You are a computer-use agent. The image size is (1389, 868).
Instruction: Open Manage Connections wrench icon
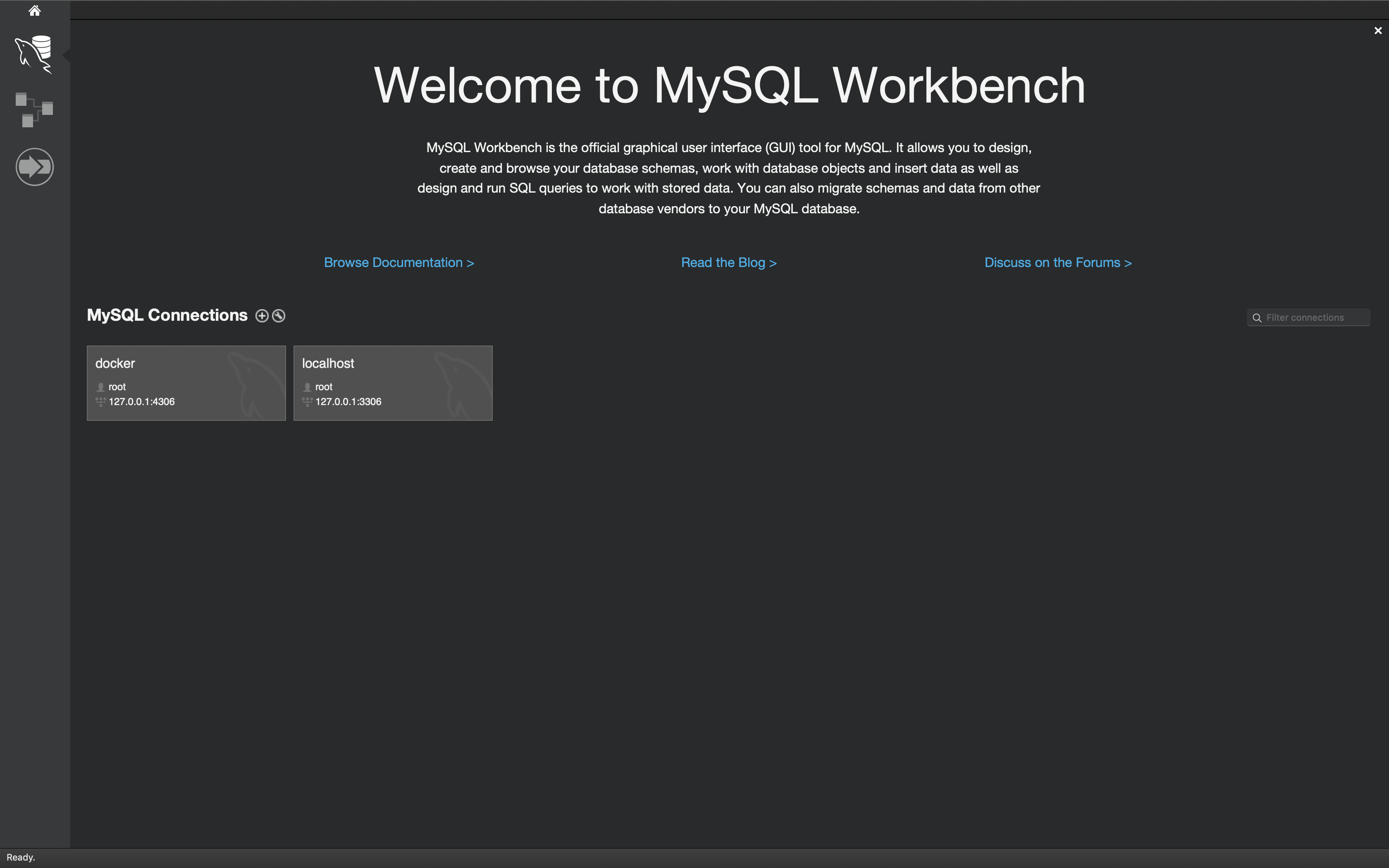(278, 316)
